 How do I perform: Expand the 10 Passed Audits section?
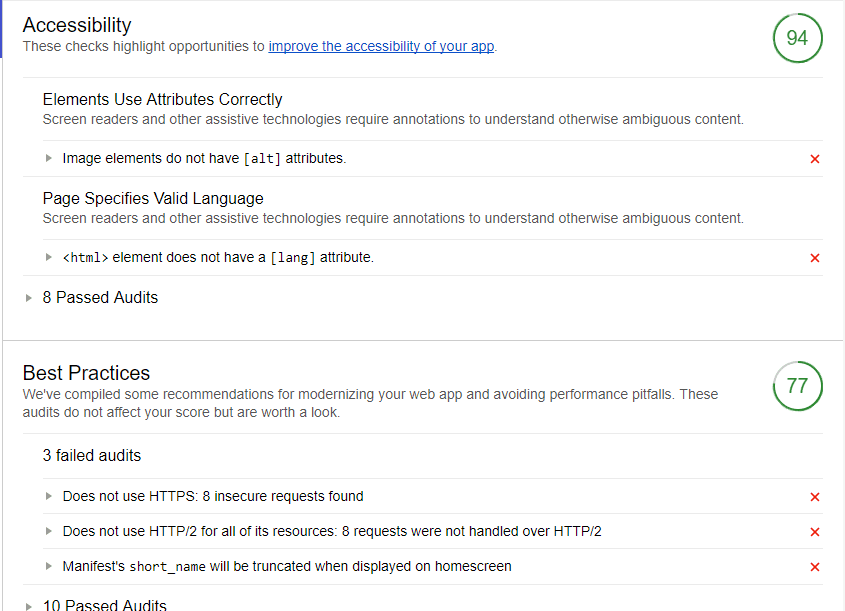28,604
